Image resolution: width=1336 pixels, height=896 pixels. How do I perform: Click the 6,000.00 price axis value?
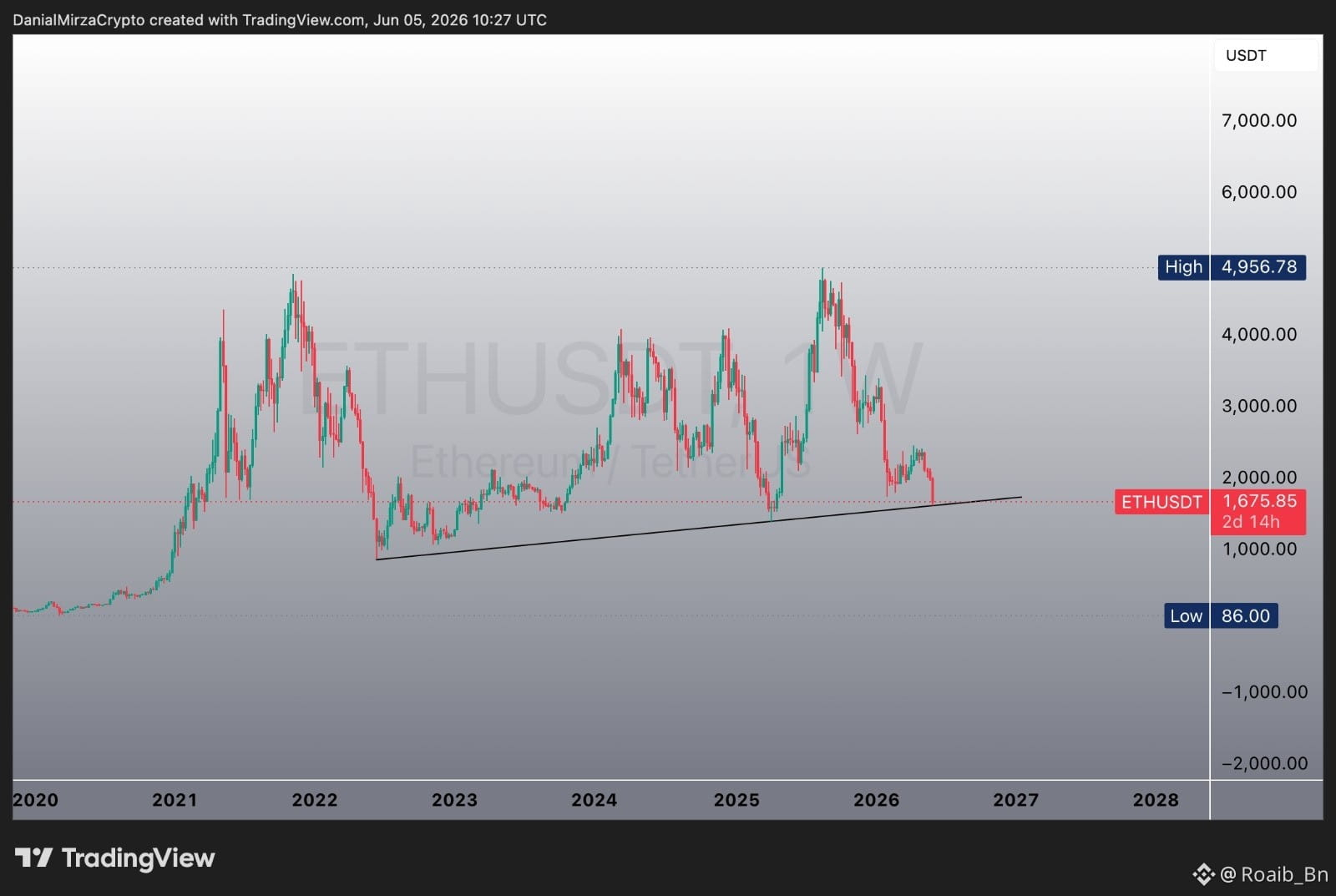coord(1259,192)
